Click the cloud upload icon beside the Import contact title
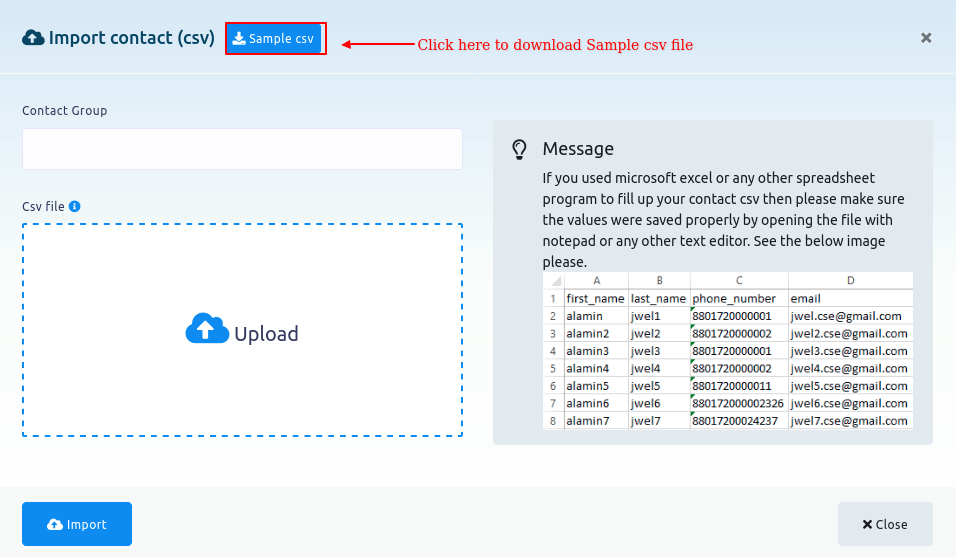This screenshot has height=557, width=956. click(x=33, y=38)
